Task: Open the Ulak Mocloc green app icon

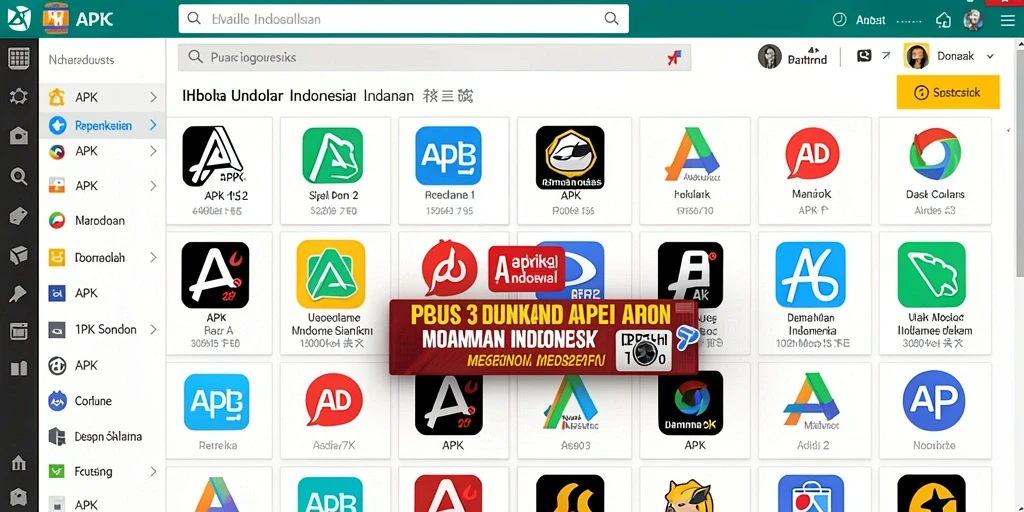Action: click(x=931, y=274)
